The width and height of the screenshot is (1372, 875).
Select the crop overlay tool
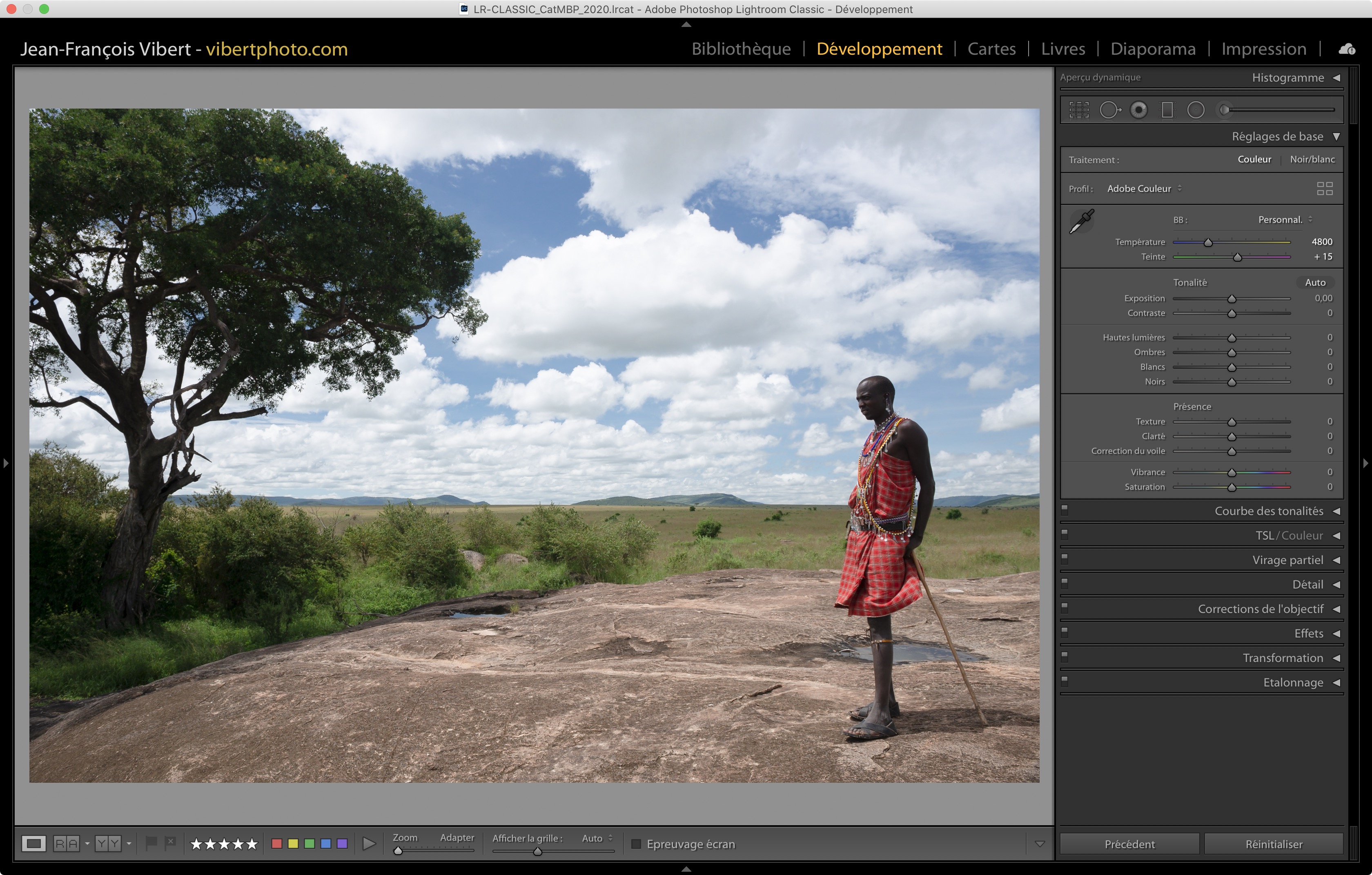point(1078,110)
